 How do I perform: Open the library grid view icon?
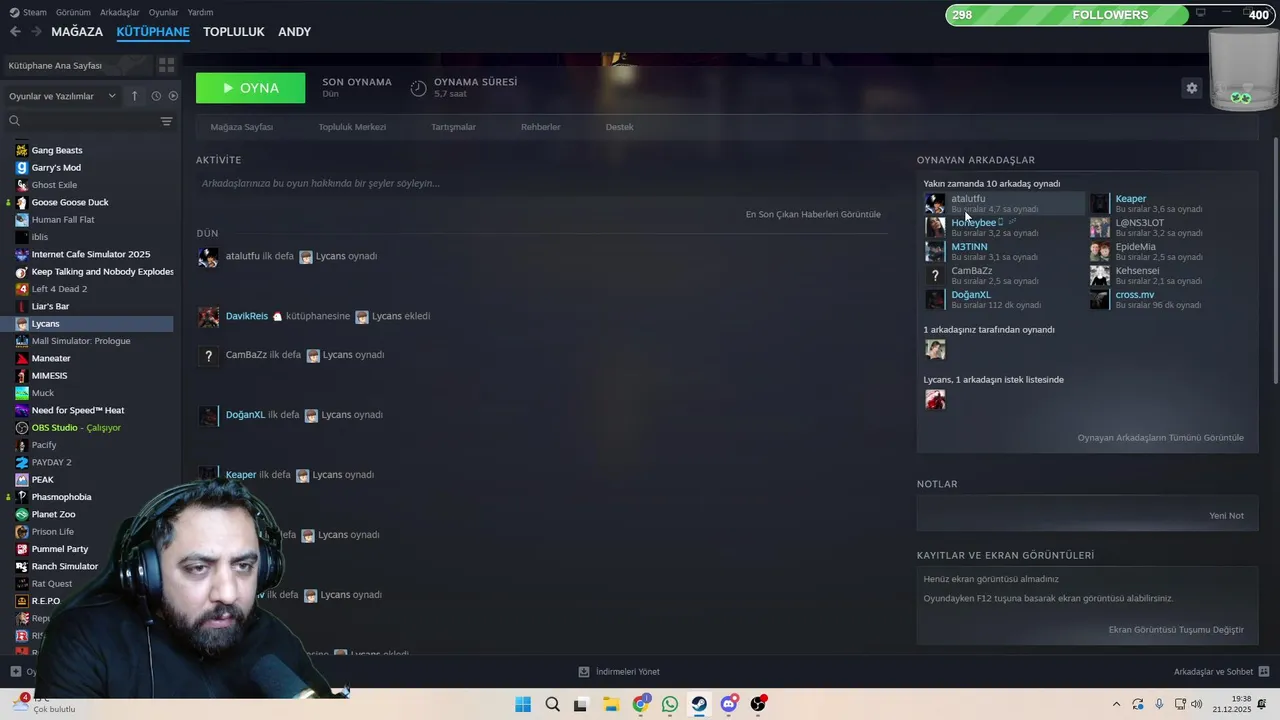(x=166, y=65)
